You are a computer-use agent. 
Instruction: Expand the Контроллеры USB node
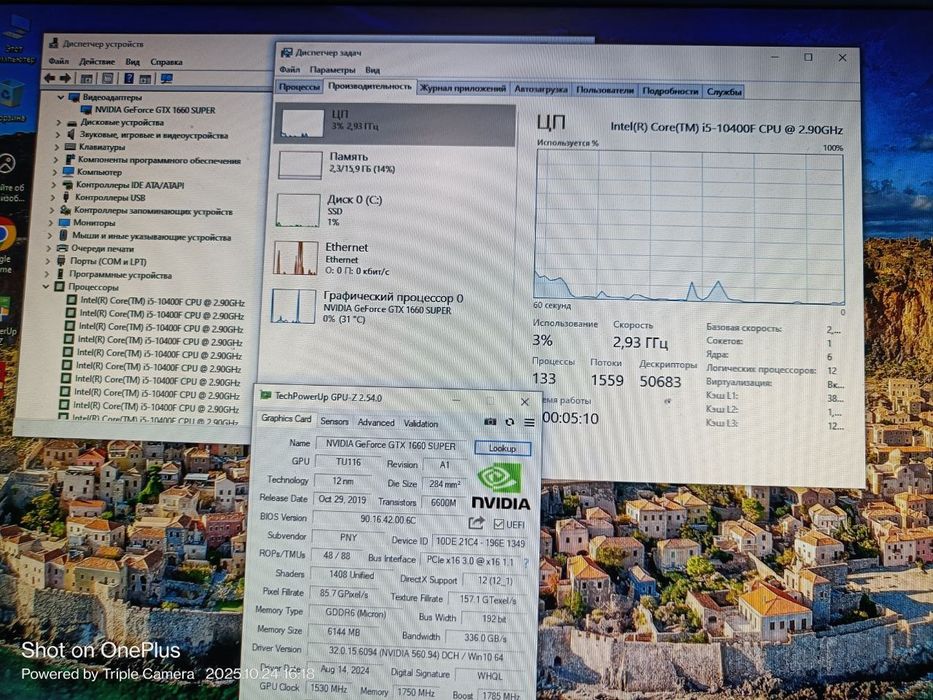(53, 198)
